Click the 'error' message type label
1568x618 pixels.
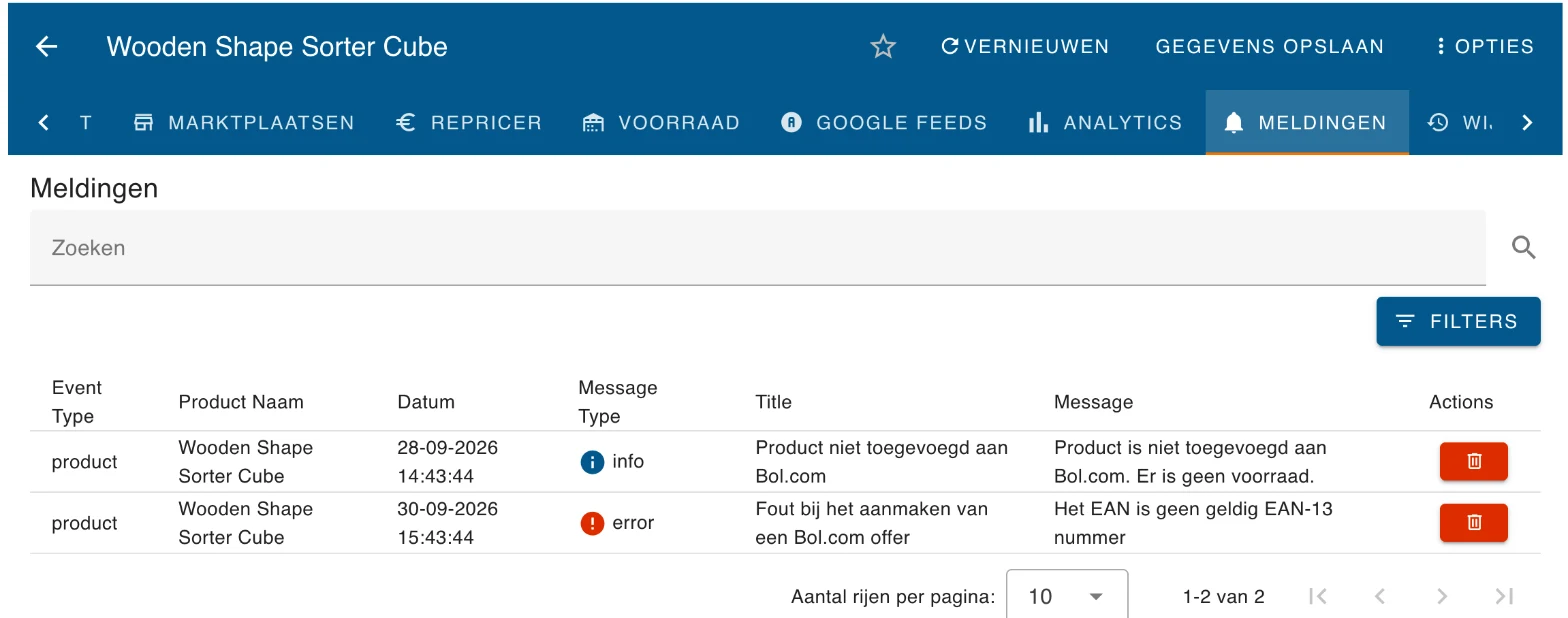point(633,523)
